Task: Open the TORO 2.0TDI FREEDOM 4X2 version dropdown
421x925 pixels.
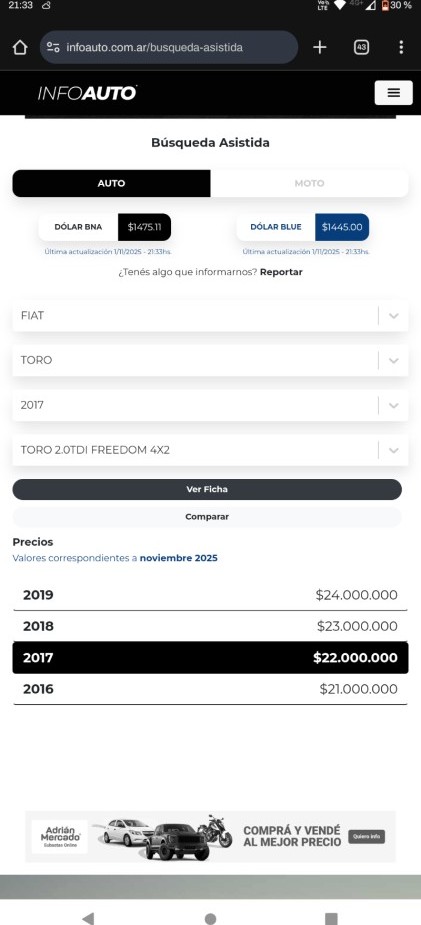Action: click(x=210, y=450)
